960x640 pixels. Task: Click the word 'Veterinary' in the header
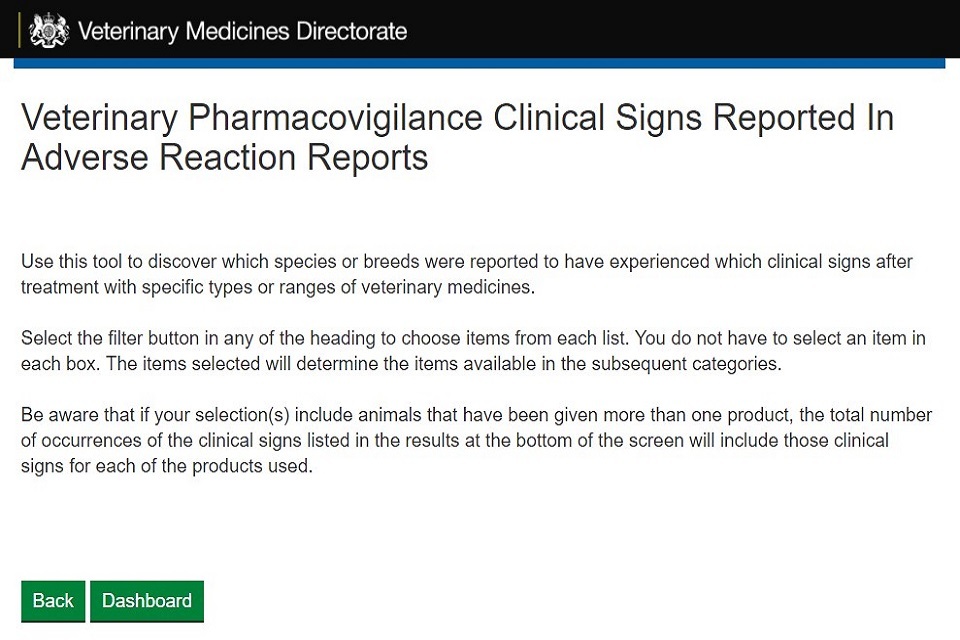(129, 31)
